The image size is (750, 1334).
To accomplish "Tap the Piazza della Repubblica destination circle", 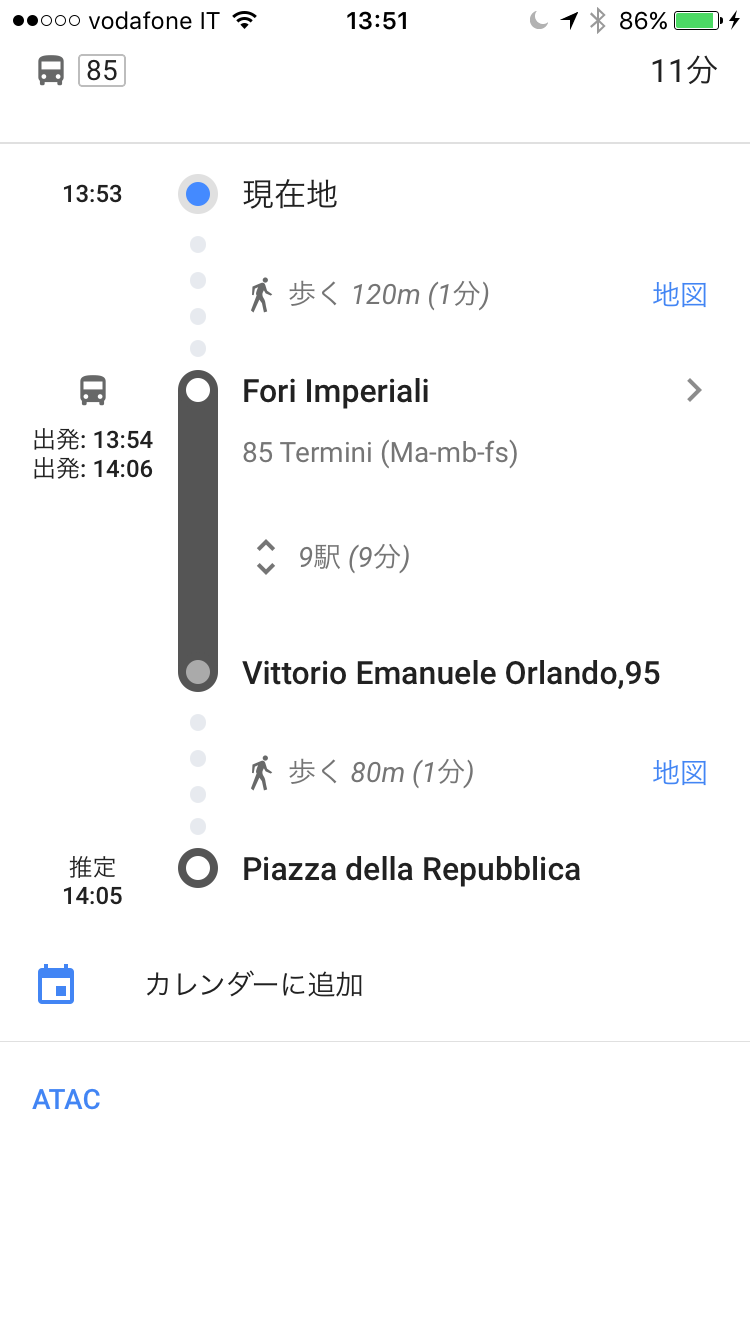I will (198, 868).
